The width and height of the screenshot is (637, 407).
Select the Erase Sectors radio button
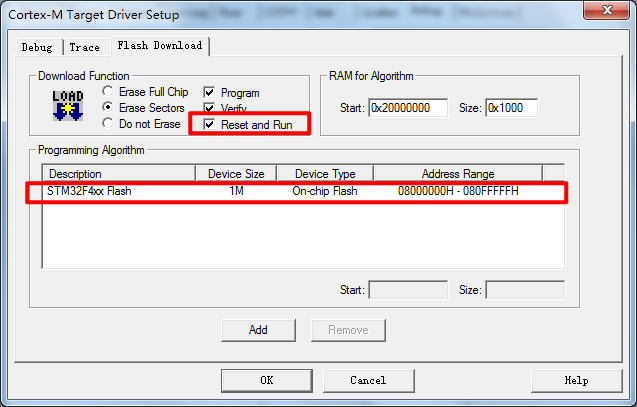[x=107, y=108]
